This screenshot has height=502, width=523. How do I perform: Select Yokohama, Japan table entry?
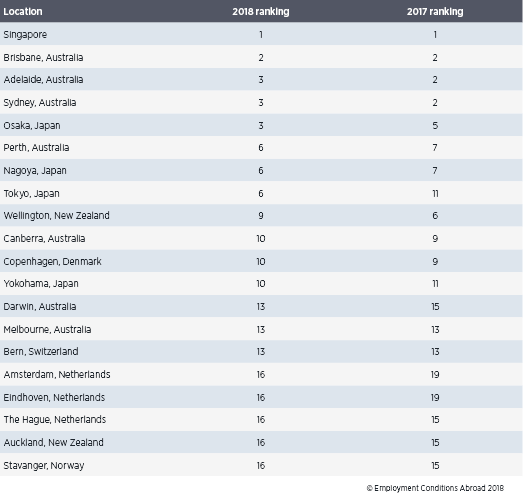41,284
